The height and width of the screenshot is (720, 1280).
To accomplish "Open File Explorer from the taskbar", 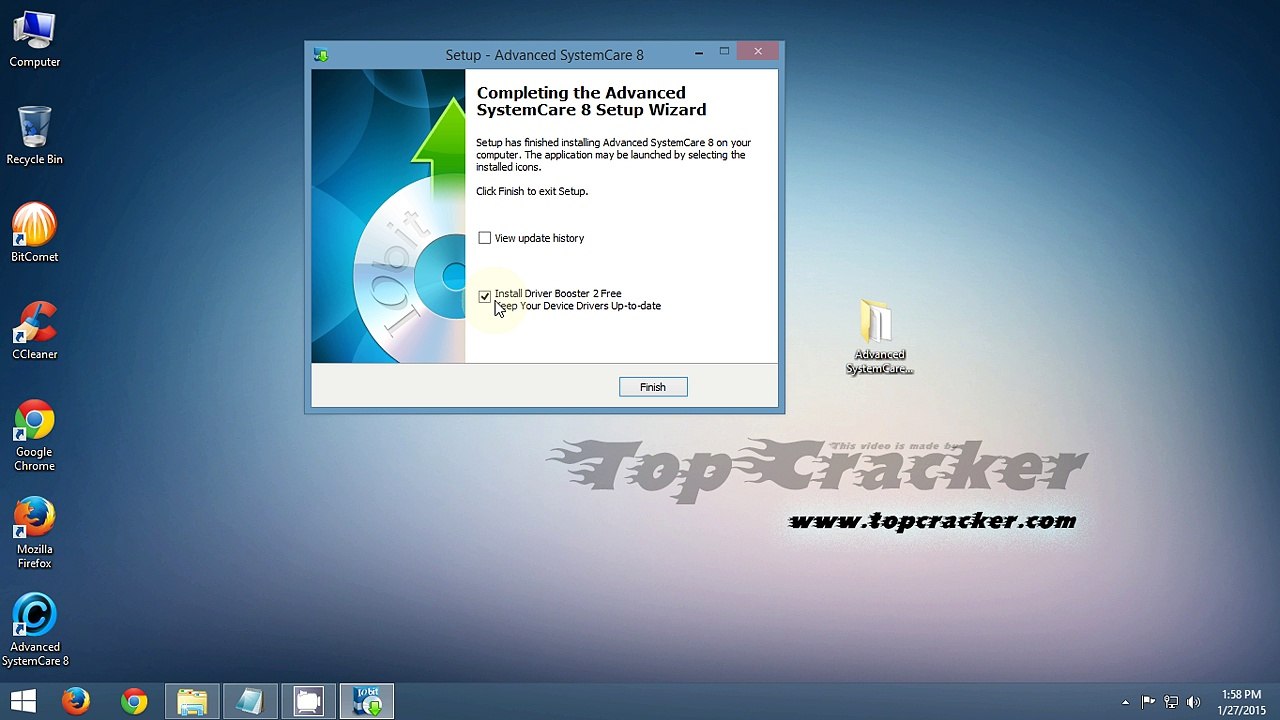I will (x=192, y=702).
